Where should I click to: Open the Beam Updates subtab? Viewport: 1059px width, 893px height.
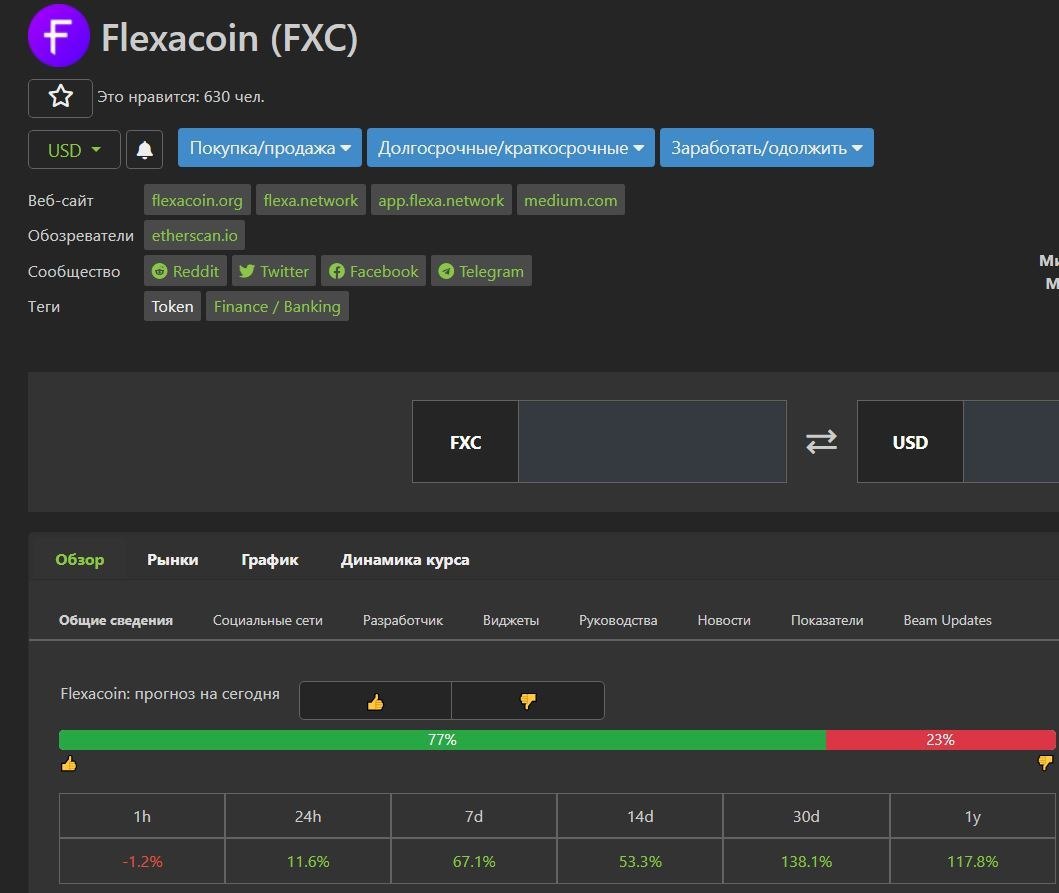point(948,620)
